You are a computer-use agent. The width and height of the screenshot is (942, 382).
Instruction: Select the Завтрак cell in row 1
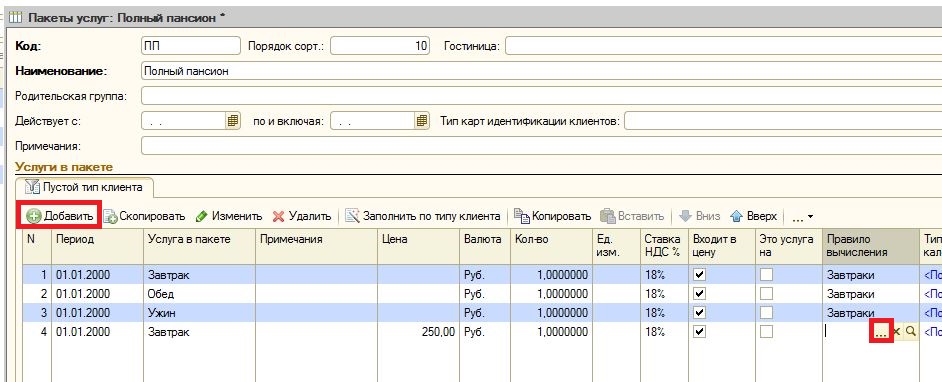pyautogui.click(x=199, y=275)
